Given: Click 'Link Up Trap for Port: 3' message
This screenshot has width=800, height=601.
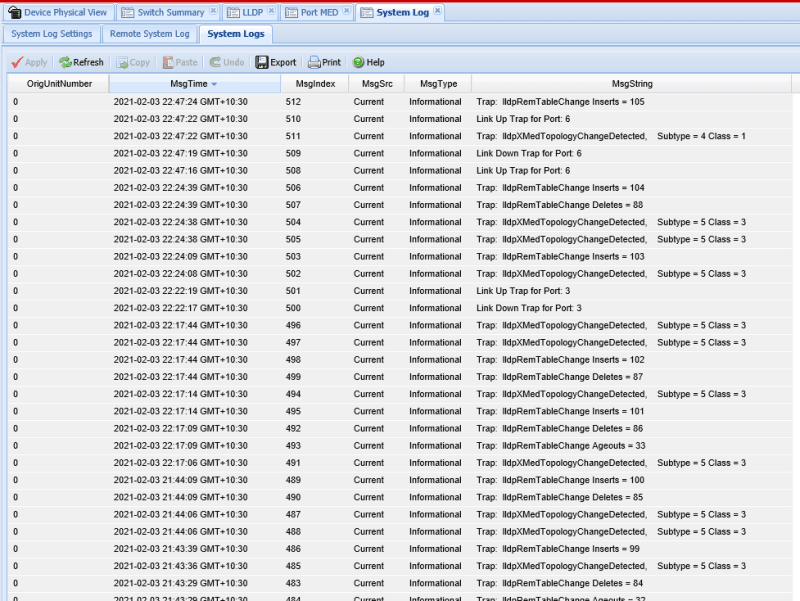Looking at the screenshot, I should 523,291.
